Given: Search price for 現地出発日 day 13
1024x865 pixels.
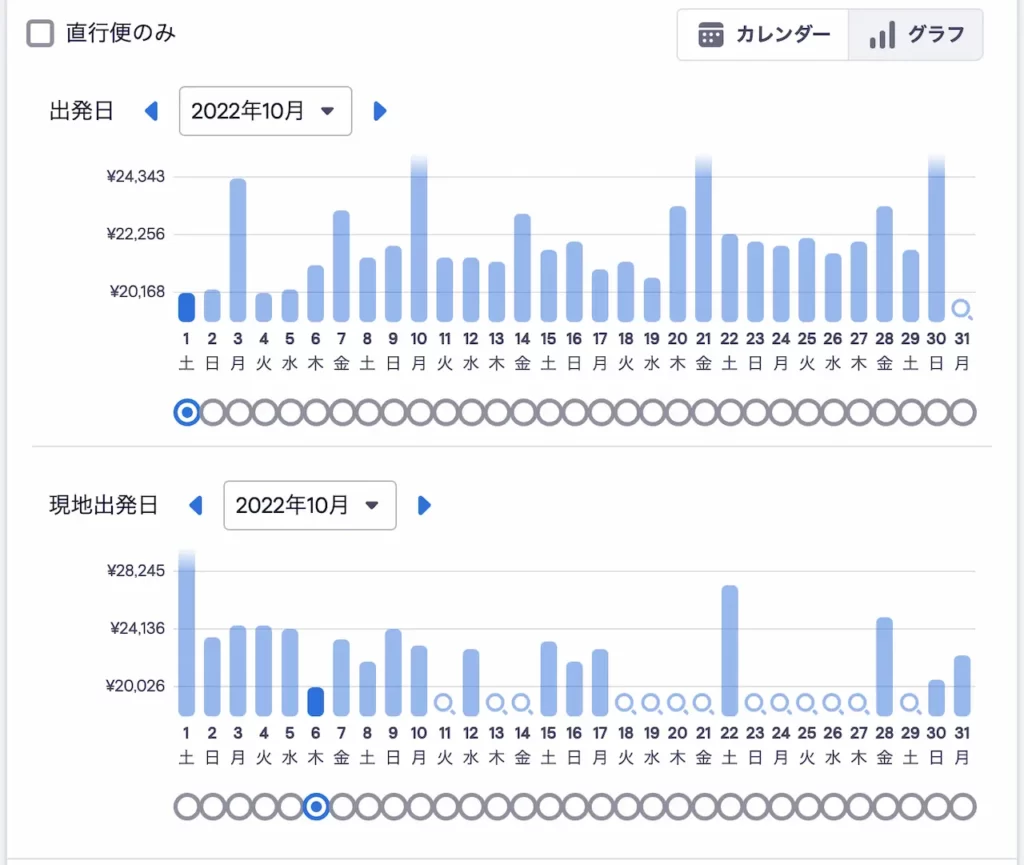Looking at the screenshot, I should click(496, 703).
